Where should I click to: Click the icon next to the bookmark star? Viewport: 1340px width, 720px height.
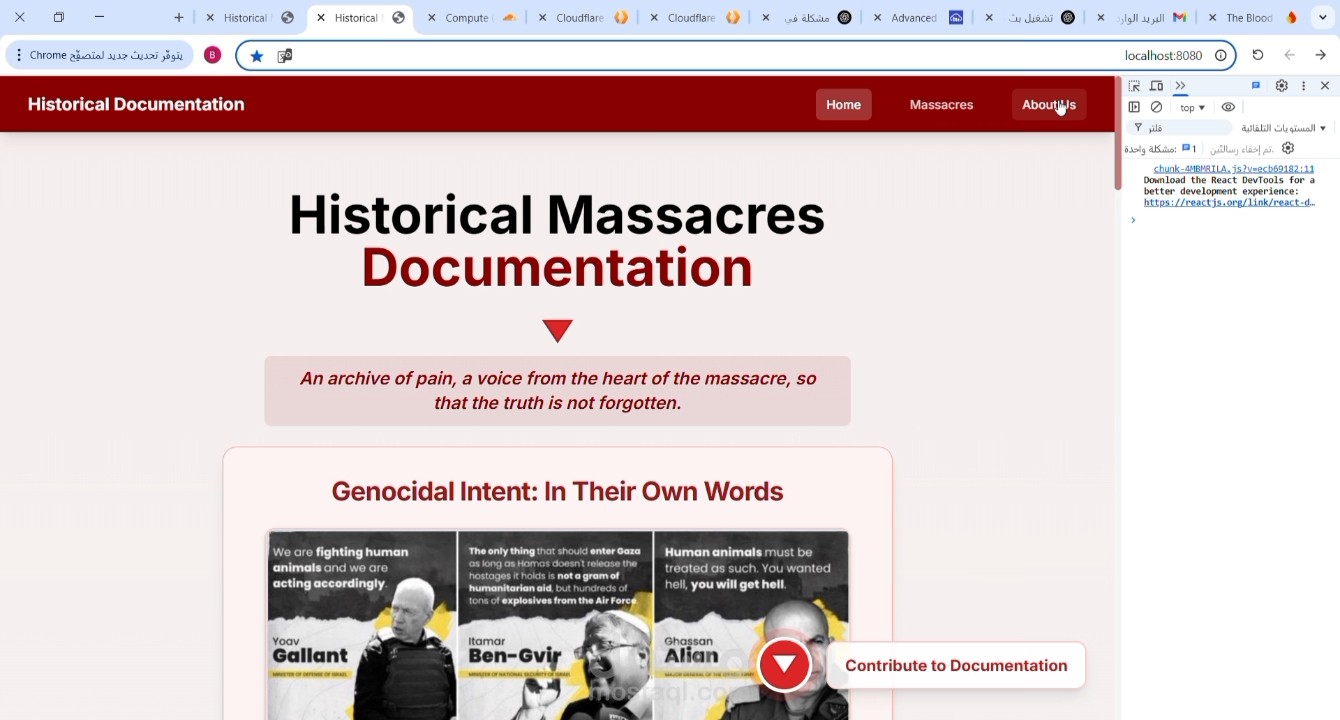284,56
